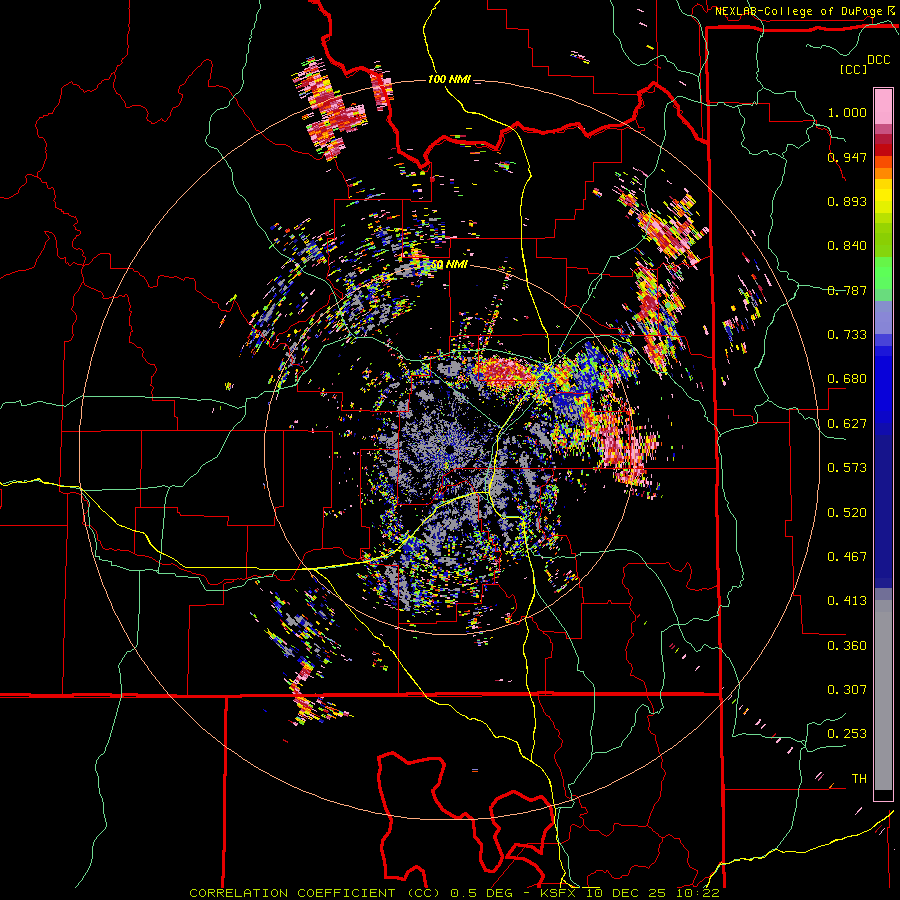Viewport: 900px width, 900px height.
Task: Click the 0.307 legend value
Action: pos(847,690)
